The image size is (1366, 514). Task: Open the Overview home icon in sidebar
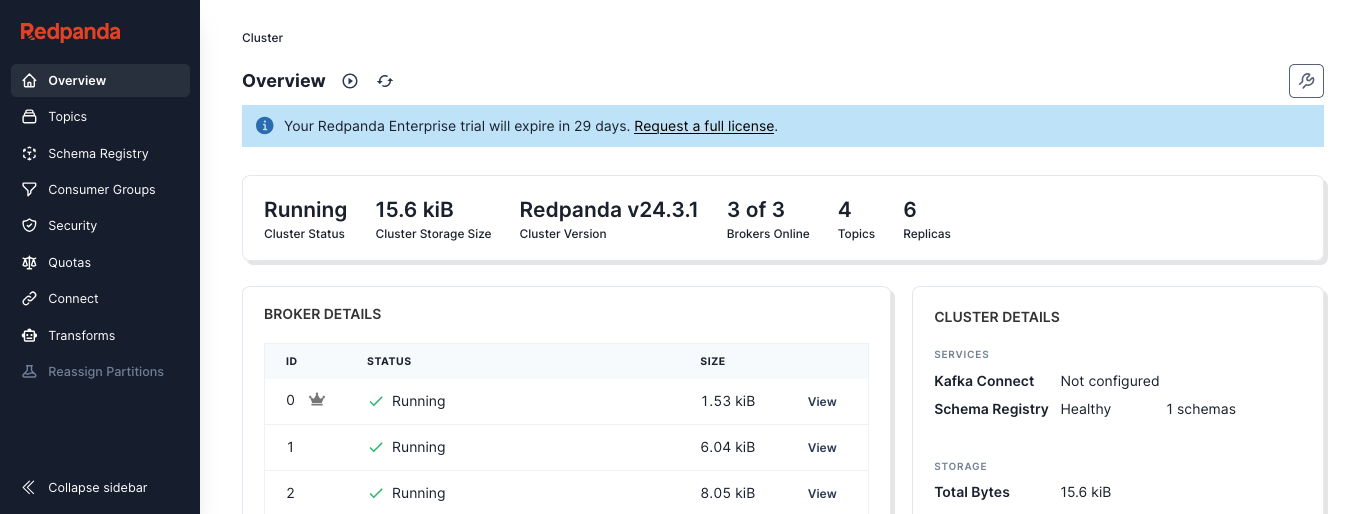[x=30, y=81]
